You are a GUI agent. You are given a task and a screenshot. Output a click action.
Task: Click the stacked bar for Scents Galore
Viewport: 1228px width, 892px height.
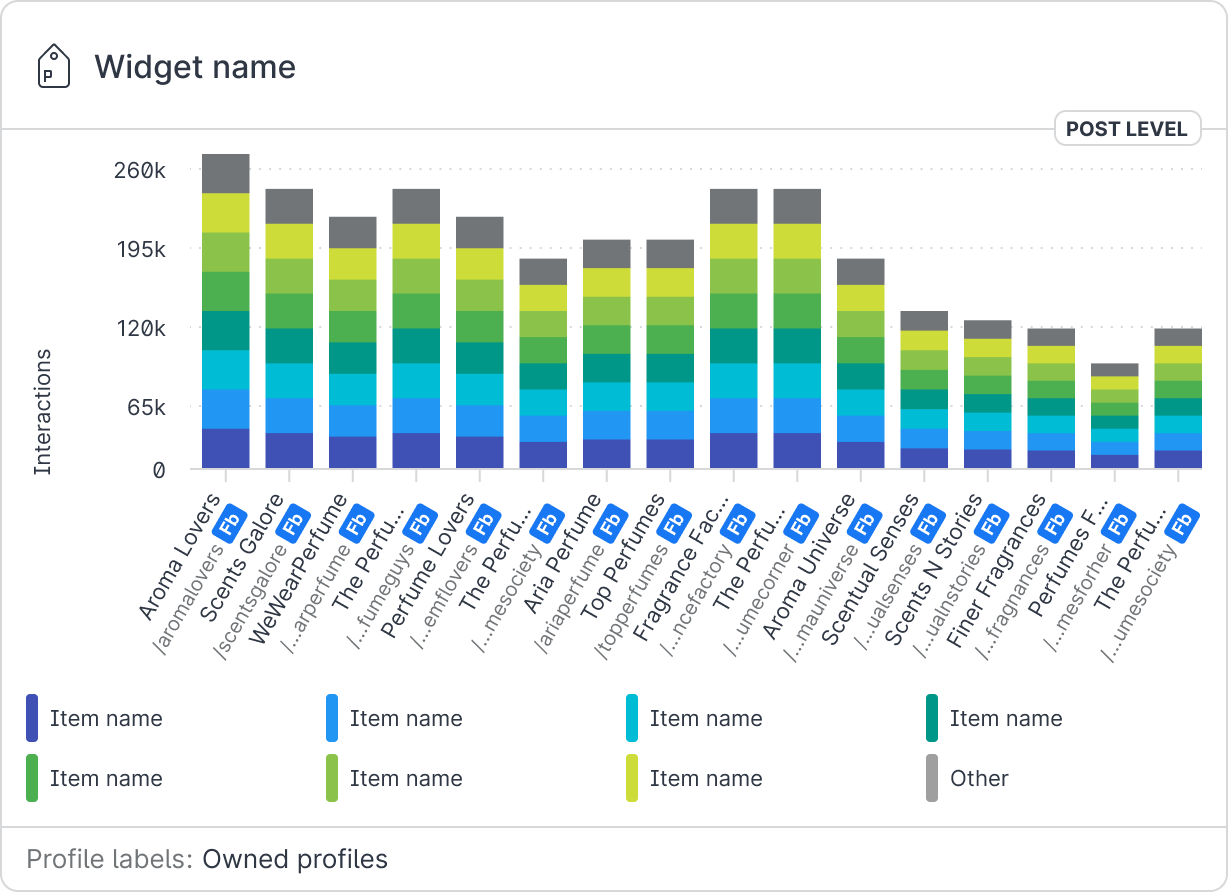289,328
